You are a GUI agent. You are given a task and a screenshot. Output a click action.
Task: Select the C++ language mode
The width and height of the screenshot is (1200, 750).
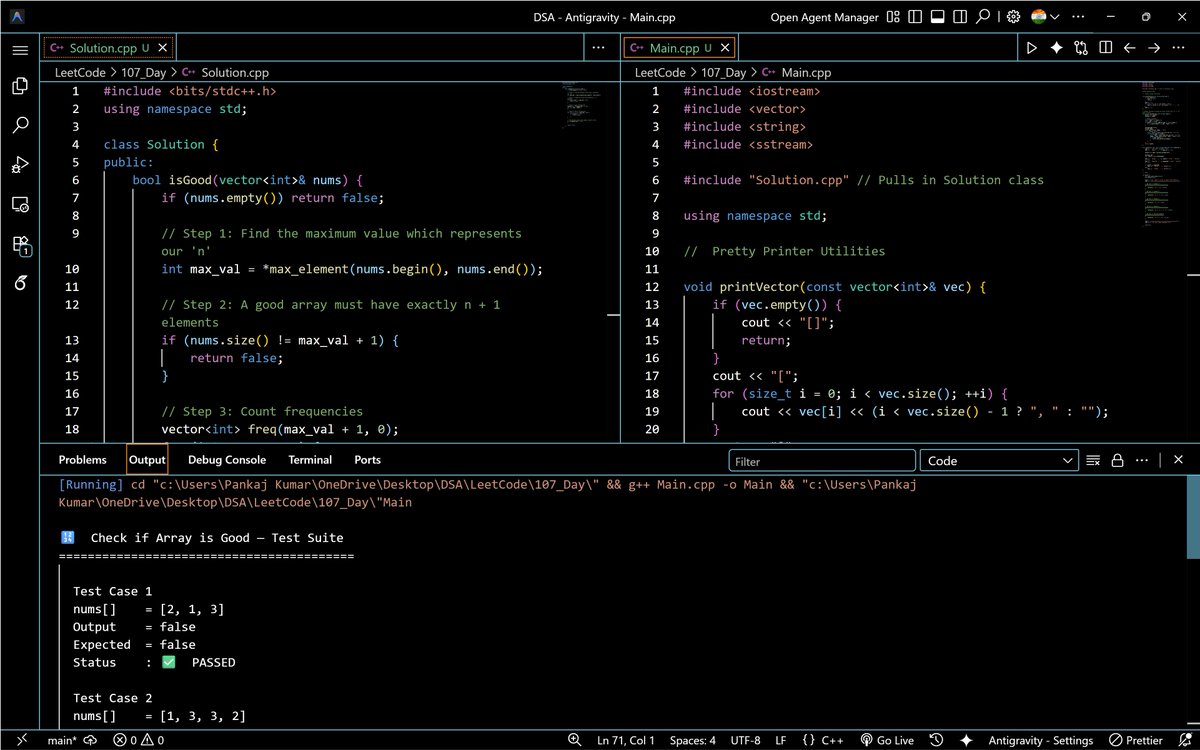click(x=822, y=740)
